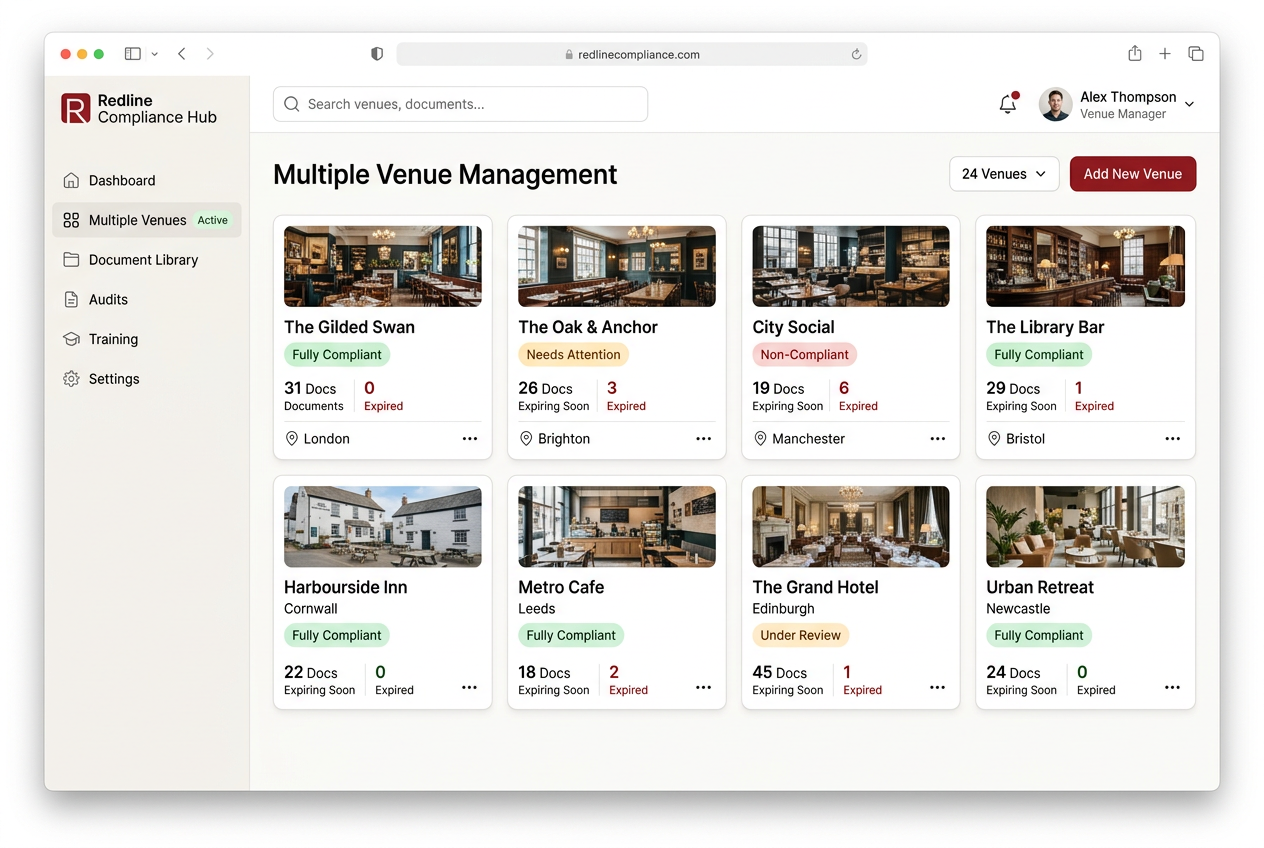Open The Grand Hotel venue photo
The image size is (1264, 848).
851,527
